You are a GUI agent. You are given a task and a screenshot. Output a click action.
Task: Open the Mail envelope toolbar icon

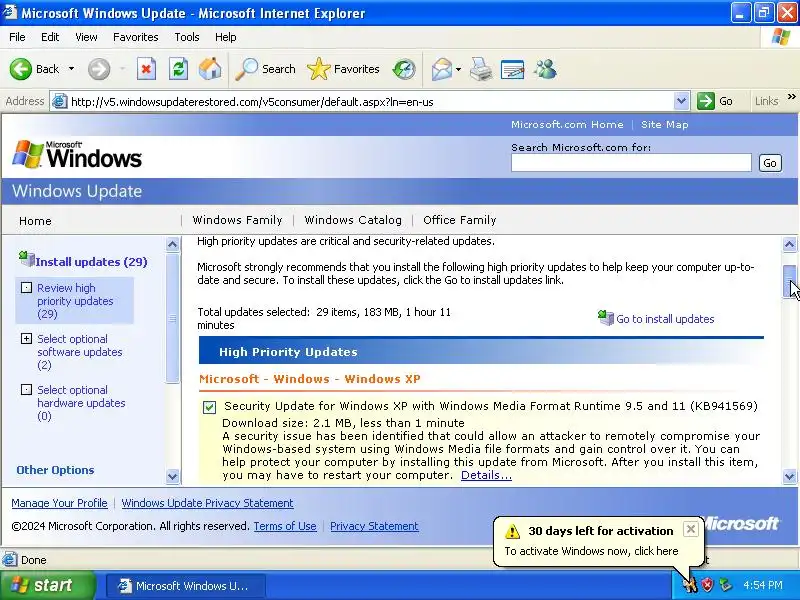[x=441, y=69]
